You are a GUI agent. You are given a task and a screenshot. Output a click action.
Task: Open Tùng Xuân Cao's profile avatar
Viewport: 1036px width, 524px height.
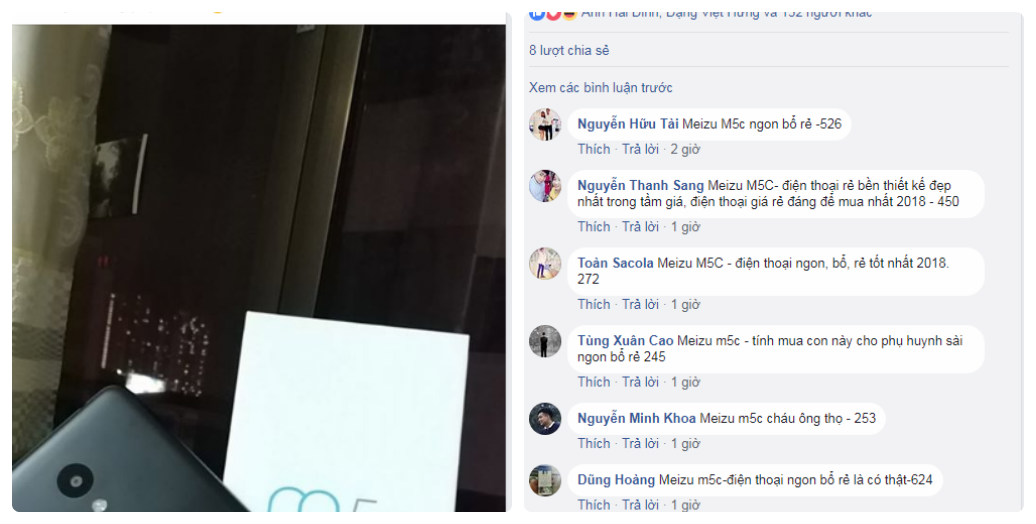click(545, 341)
